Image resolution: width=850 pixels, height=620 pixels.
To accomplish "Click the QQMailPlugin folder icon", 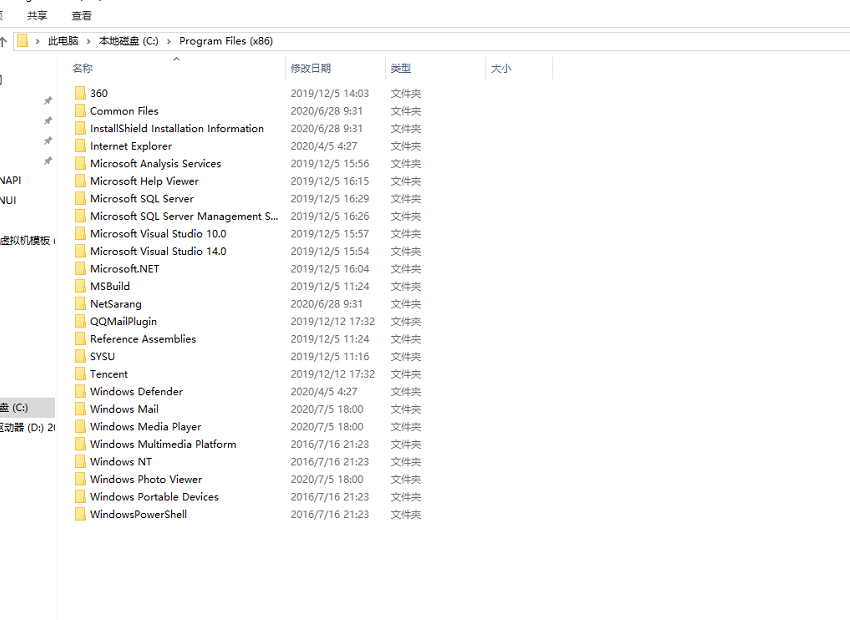I will pyautogui.click(x=80, y=321).
